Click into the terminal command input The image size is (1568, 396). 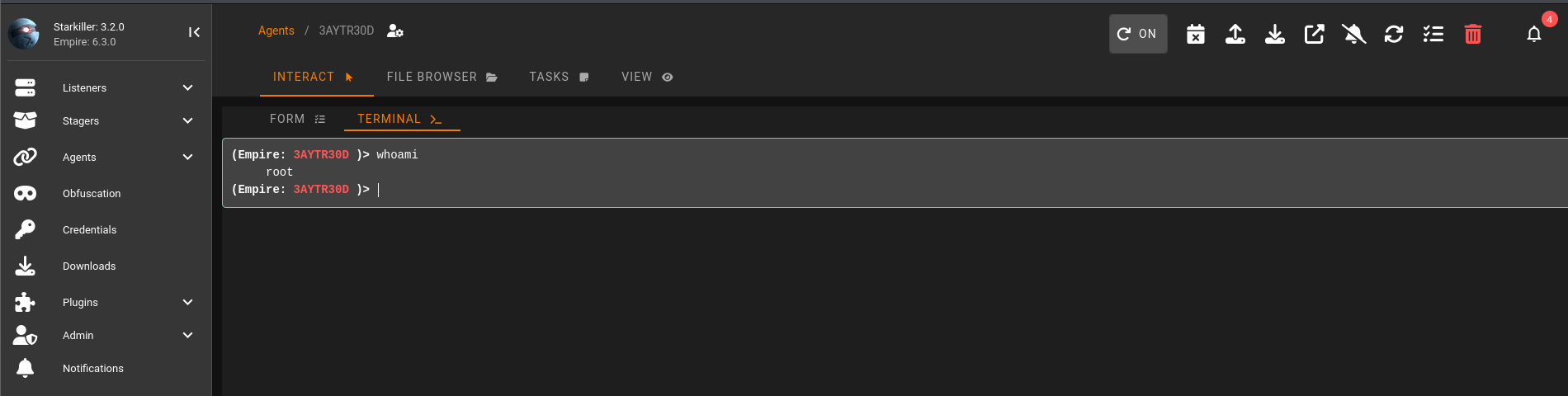click(578, 190)
